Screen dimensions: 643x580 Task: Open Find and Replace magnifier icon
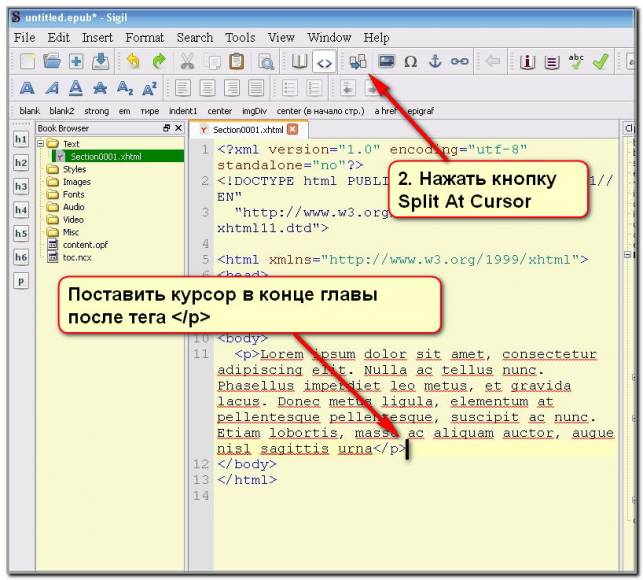[x=266, y=62]
